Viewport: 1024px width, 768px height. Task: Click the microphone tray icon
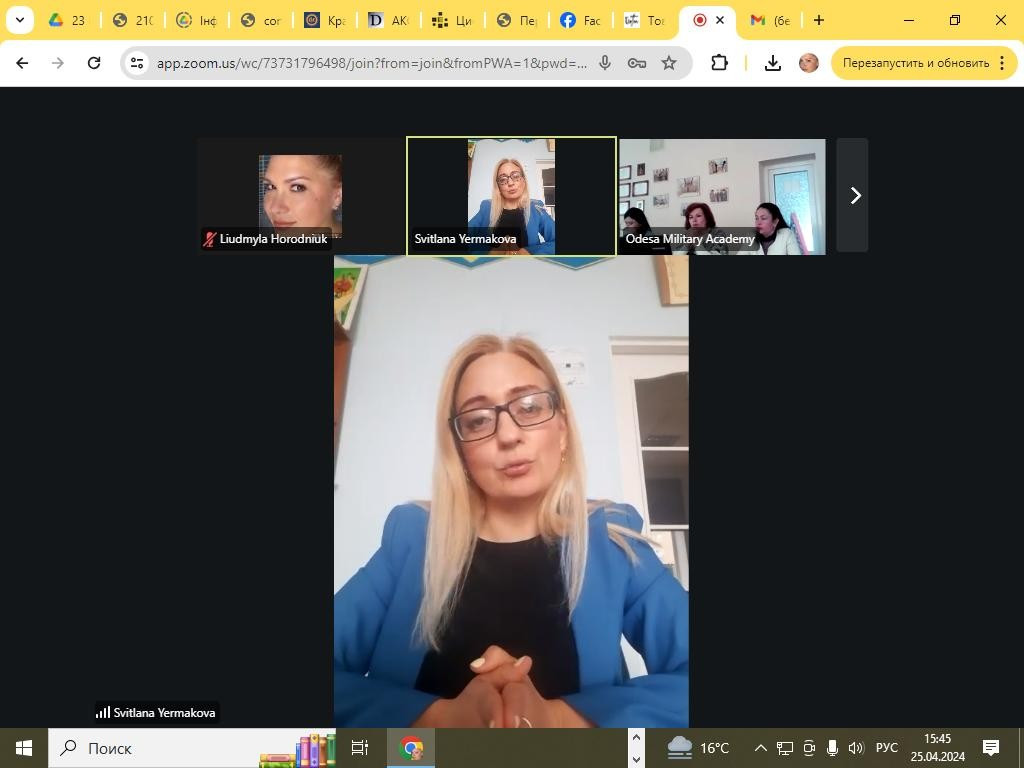click(x=833, y=748)
